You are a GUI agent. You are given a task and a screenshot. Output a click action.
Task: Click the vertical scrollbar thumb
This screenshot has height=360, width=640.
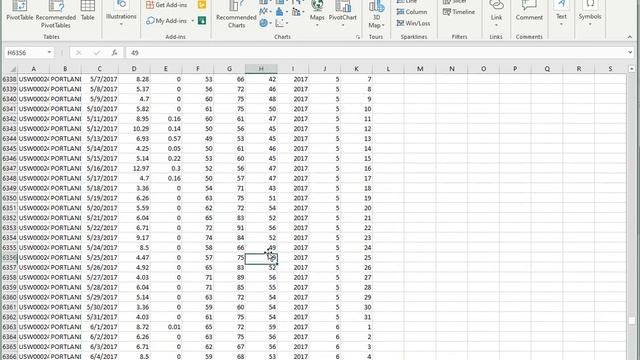[632, 321]
